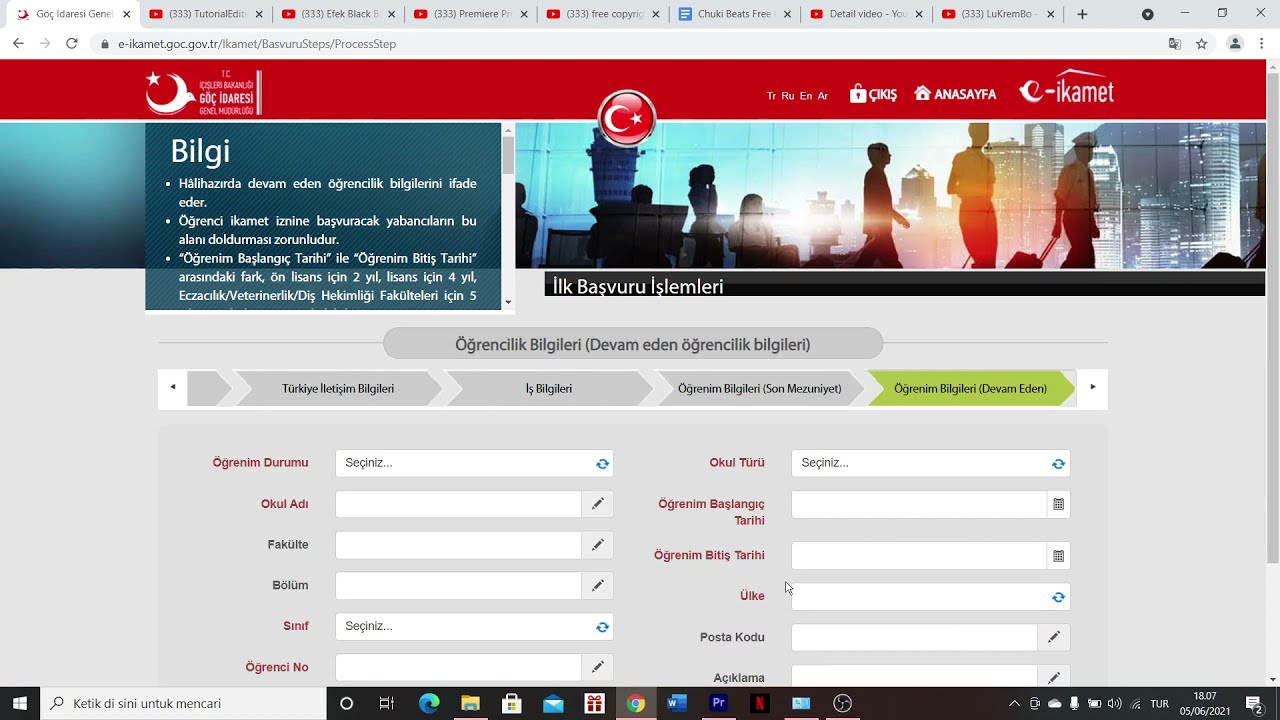Switch language to Ru
The image size is (1280, 720).
coord(788,96)
